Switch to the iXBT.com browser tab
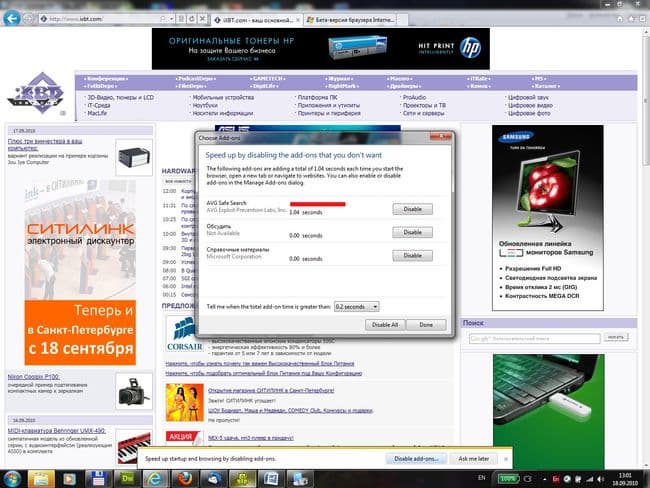 tap(256, 20)
